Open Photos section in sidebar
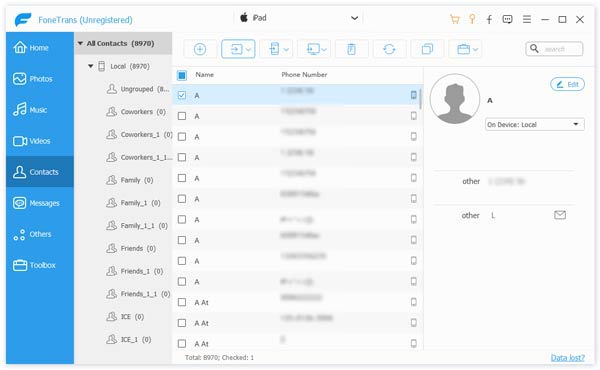600x370 pixels. (40, 79)
